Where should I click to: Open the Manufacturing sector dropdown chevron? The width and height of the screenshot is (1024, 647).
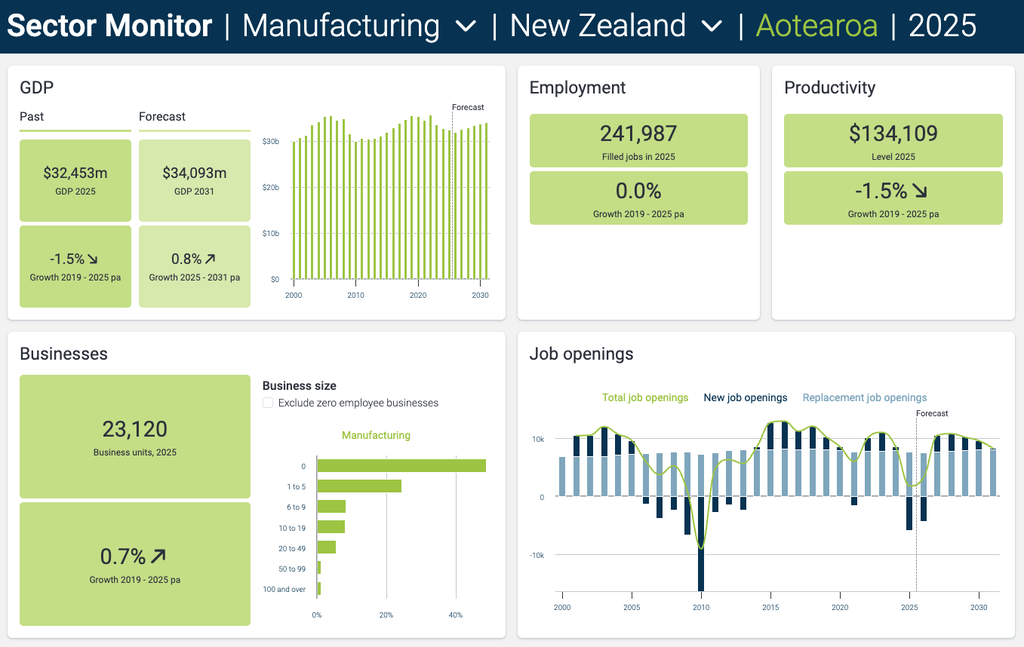tap(466, 27)
